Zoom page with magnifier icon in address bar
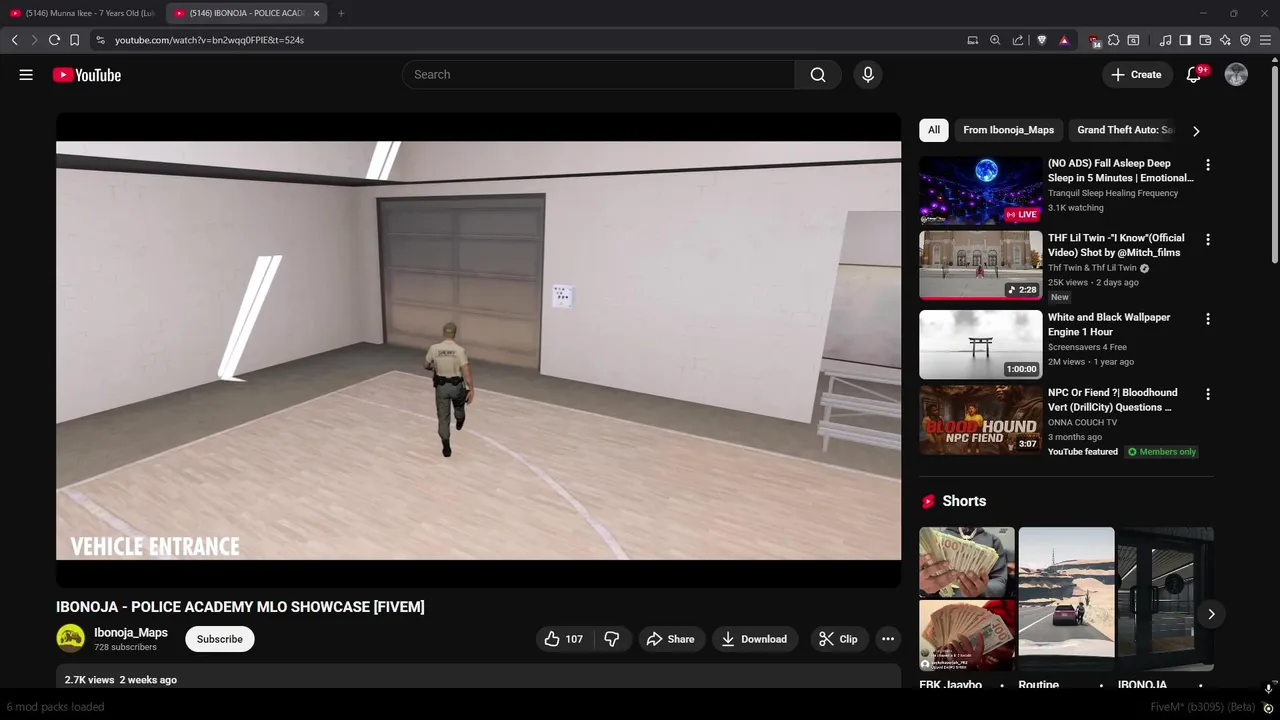The width and height of the screenshot is (1280, 720). tap(995, 40)
